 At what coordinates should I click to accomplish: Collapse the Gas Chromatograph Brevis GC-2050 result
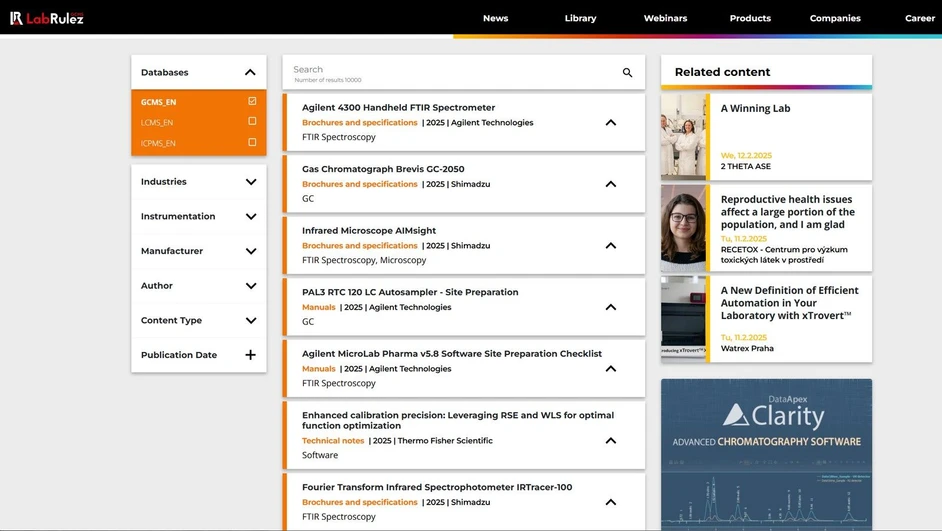[x=611, y=184]
